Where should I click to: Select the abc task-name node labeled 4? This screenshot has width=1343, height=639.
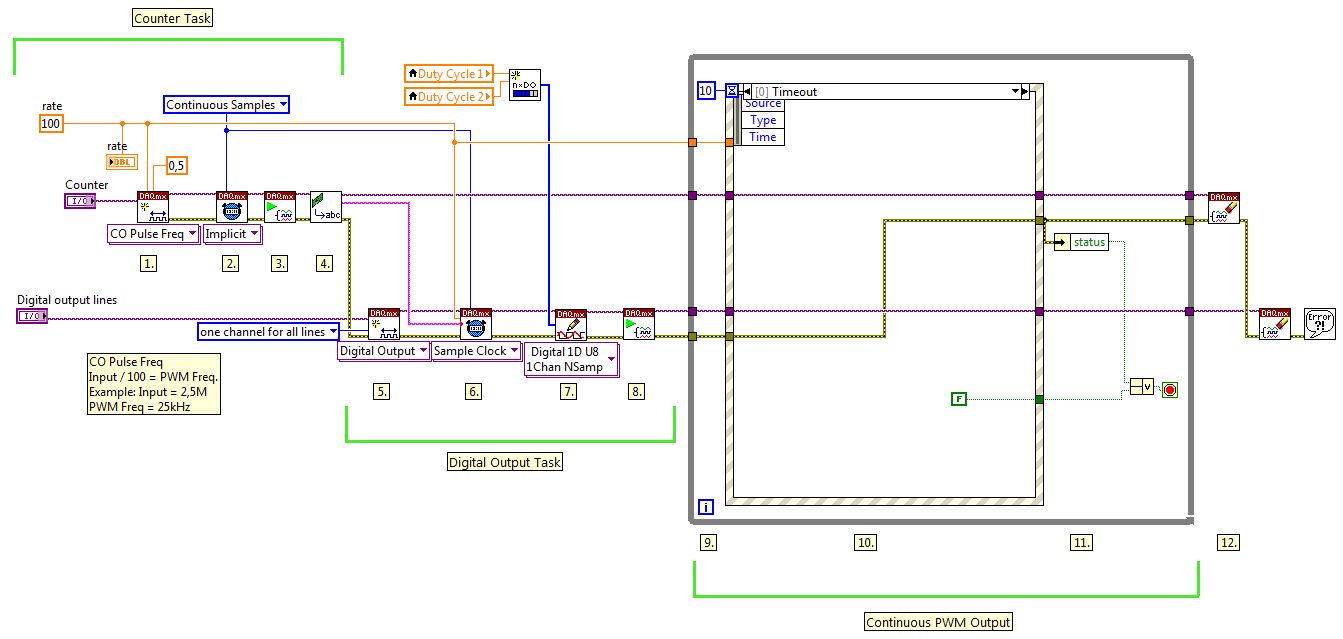(326, 207)
